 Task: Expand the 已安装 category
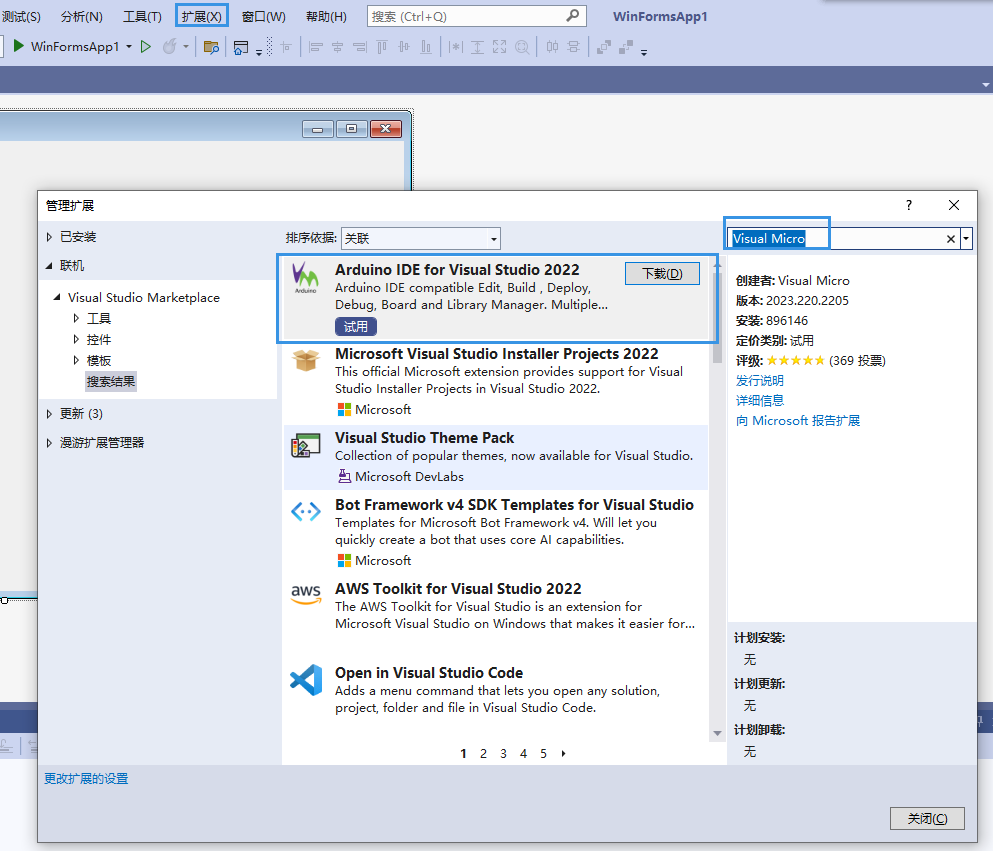pos(49,237)
